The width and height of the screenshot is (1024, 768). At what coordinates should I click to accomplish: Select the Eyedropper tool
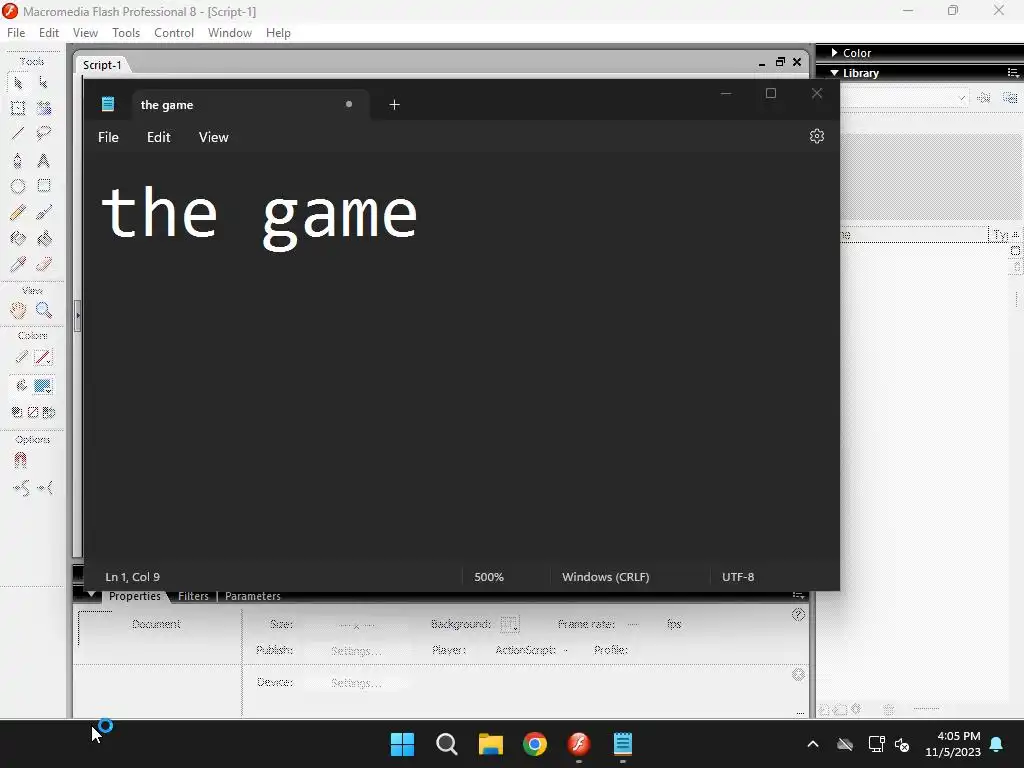[x=18, y=264]
